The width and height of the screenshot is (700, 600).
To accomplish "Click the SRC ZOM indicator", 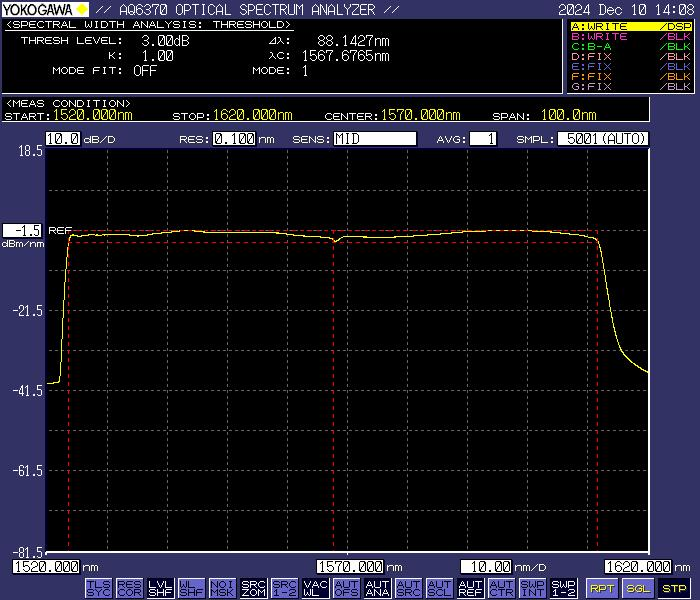I will click(254, 588).
